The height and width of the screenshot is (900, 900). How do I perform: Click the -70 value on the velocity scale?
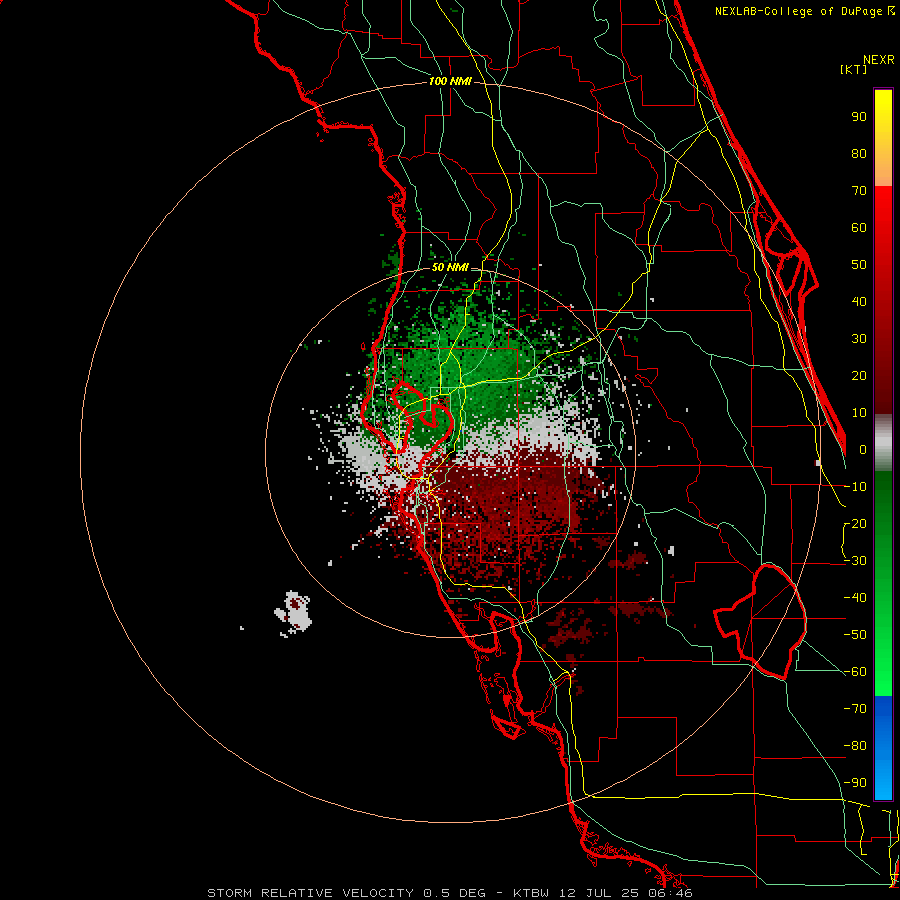point(855,709)
